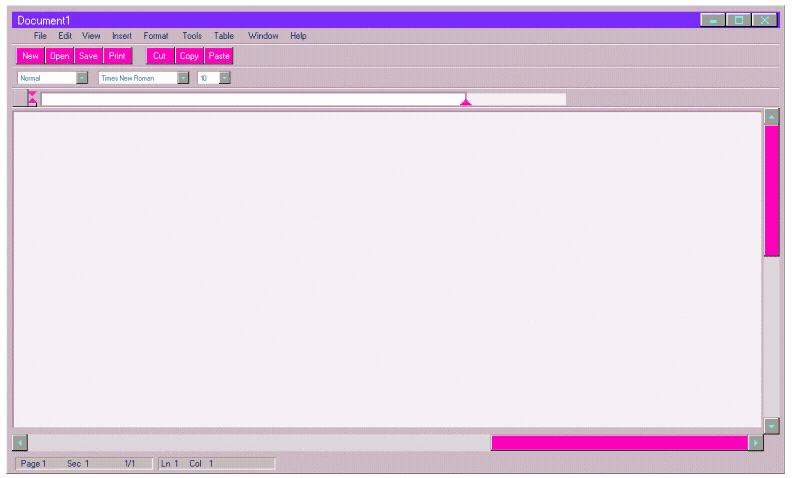
Task: Open the Tools menu
Action: point(192,36)
